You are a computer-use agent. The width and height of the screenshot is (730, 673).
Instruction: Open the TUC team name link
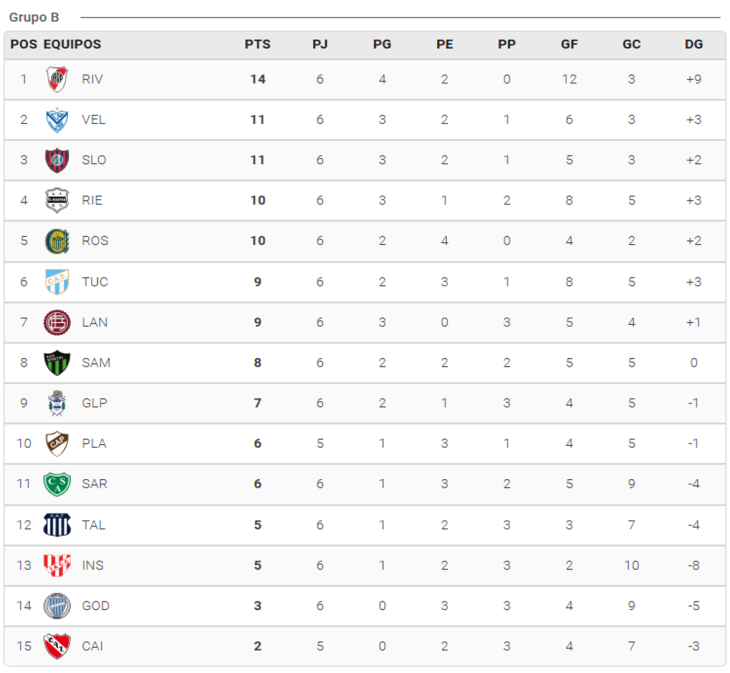click(x=95, y=282)
